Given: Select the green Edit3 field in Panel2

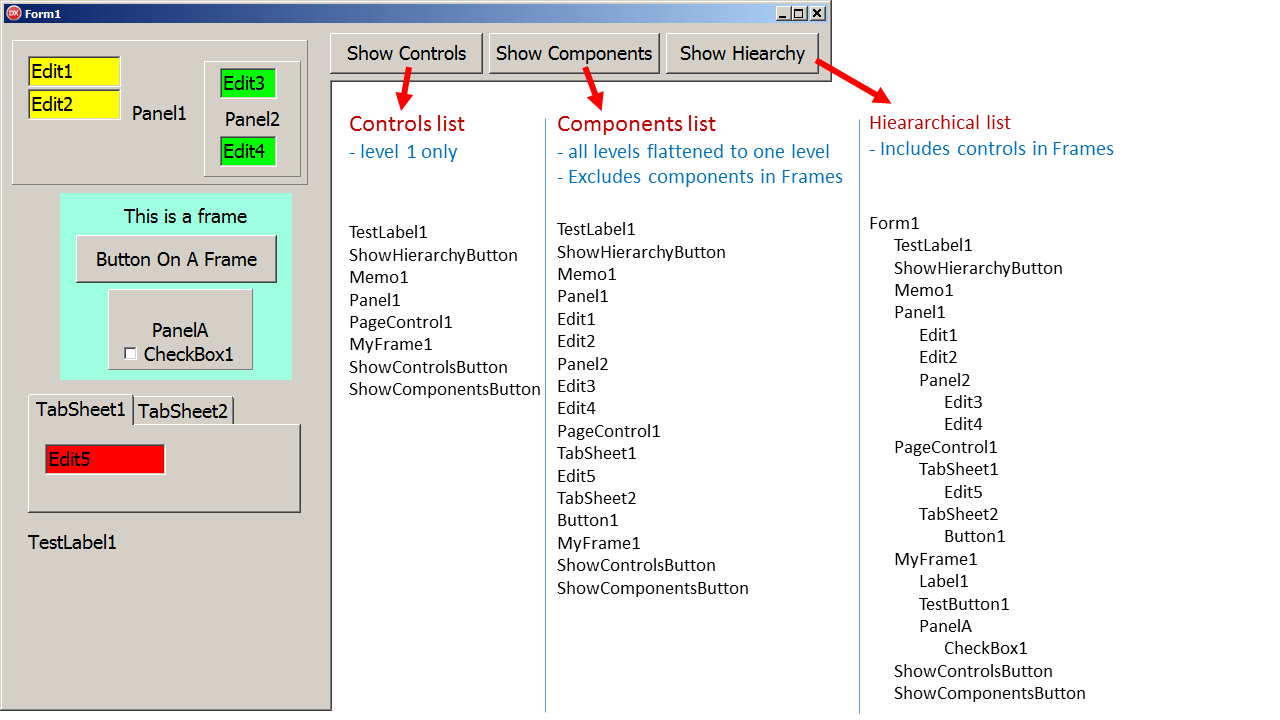Looking at the screenshot, I should click(246, 84).
